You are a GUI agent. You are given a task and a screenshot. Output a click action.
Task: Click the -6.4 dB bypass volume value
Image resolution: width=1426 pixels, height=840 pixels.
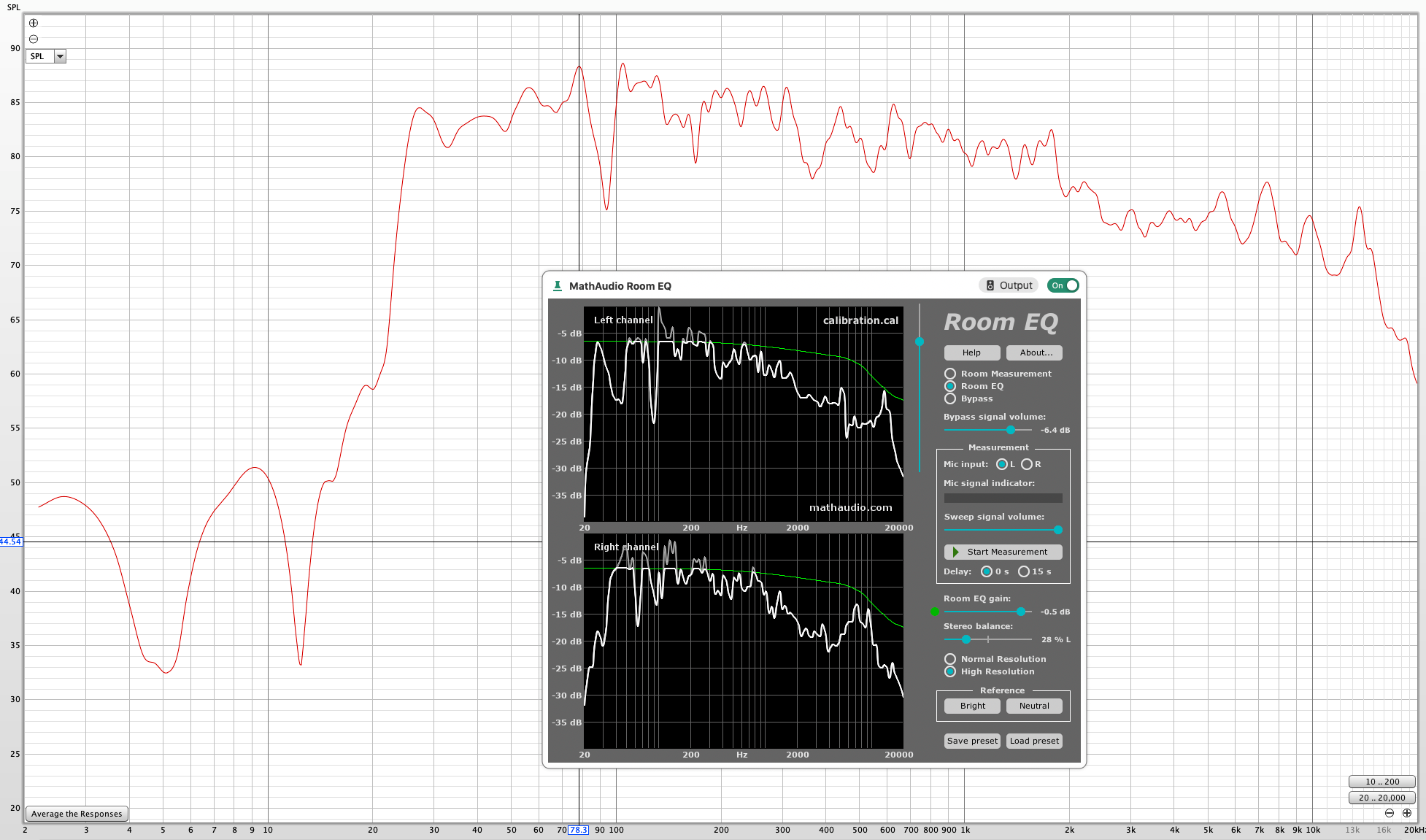(1055, 431)
